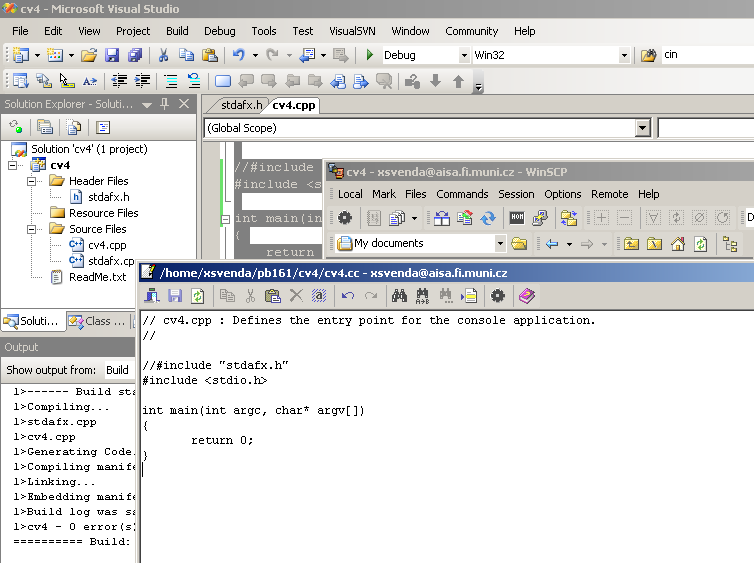Open Global Scope dropdown in code editor
This screenshot has height=563, width=754.
tap(642, 128)
